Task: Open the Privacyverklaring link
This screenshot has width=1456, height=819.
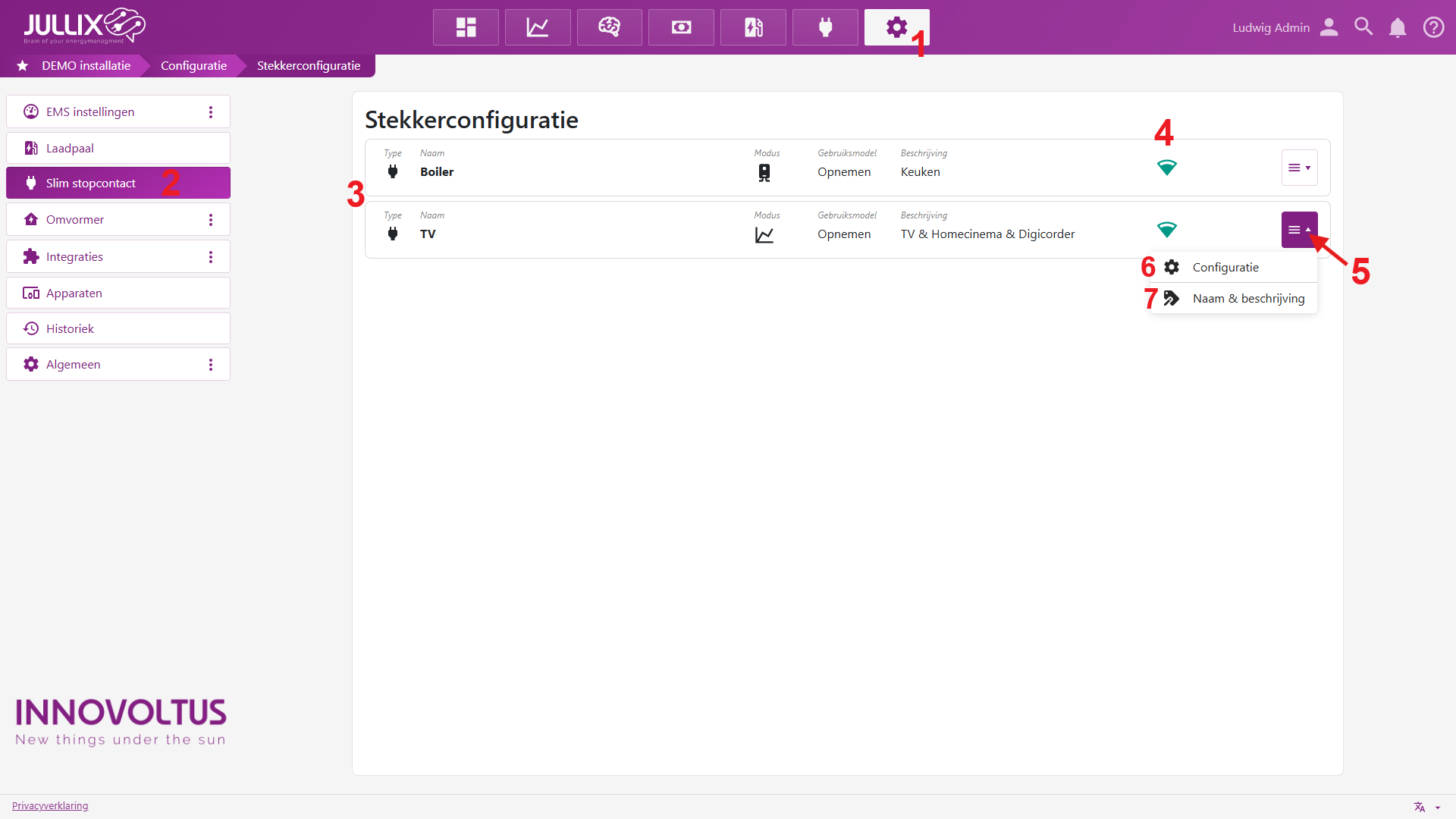Action: tap(50, 805)
